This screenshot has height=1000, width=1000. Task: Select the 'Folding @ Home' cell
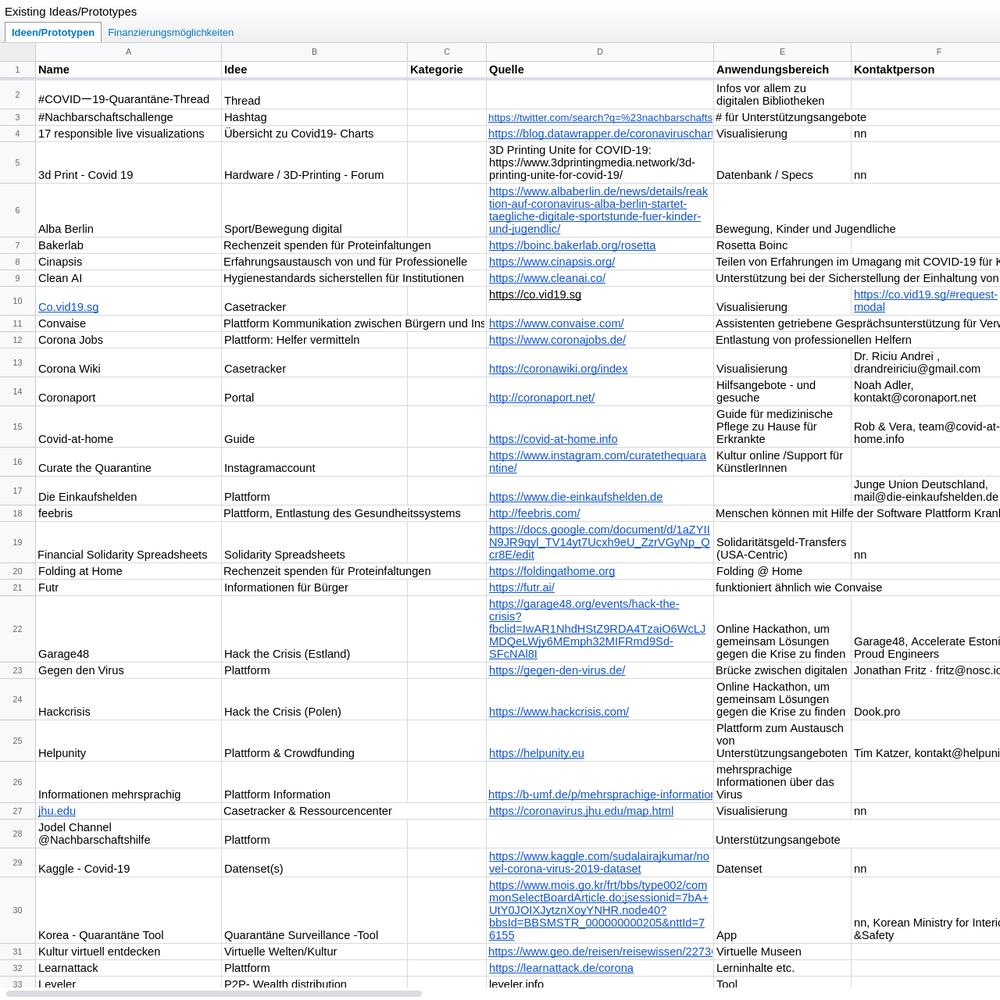(782, 571)
